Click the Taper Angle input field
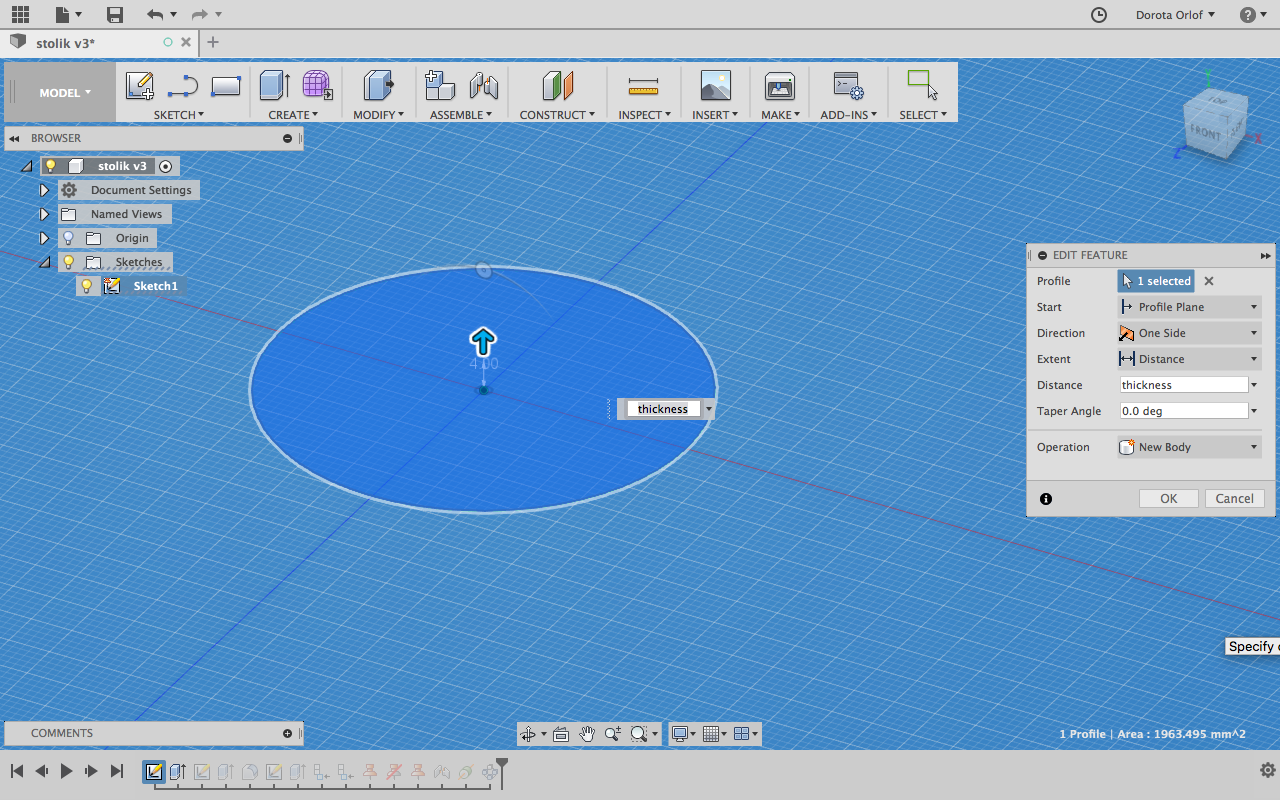 coord(1183,411)
